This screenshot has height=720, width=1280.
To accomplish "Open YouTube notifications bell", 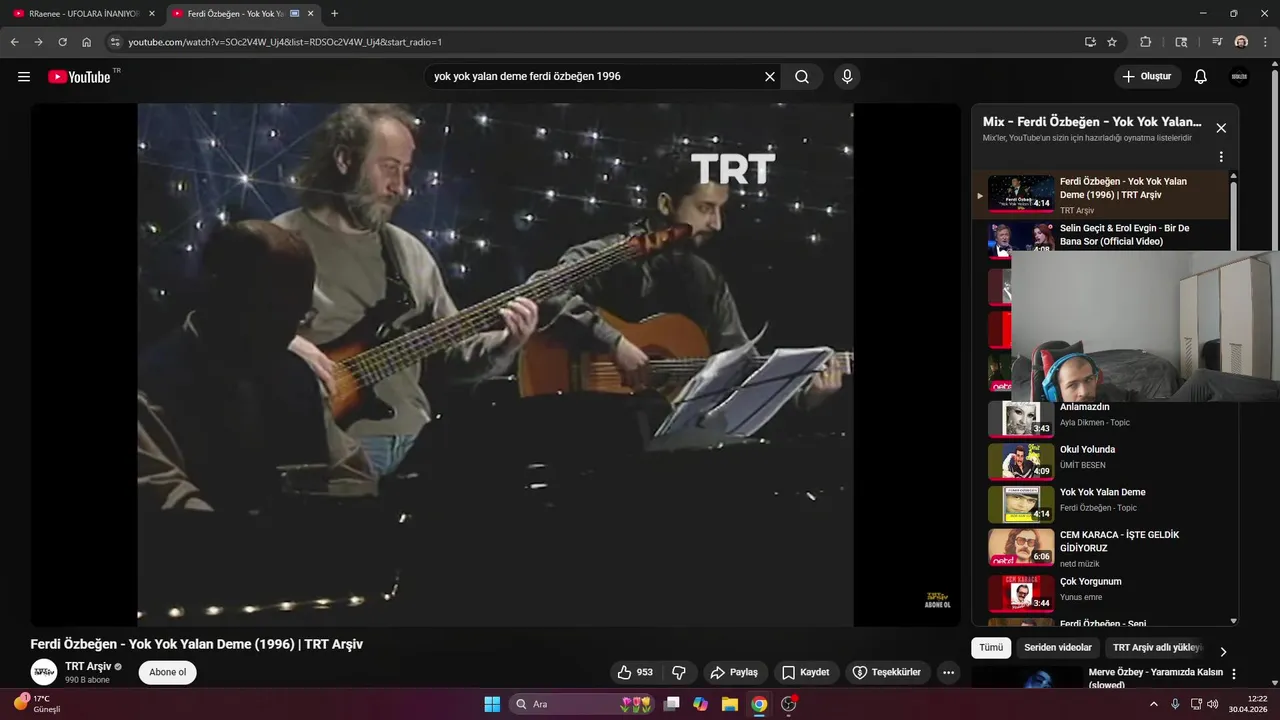I will click(x=1201, y=77).
